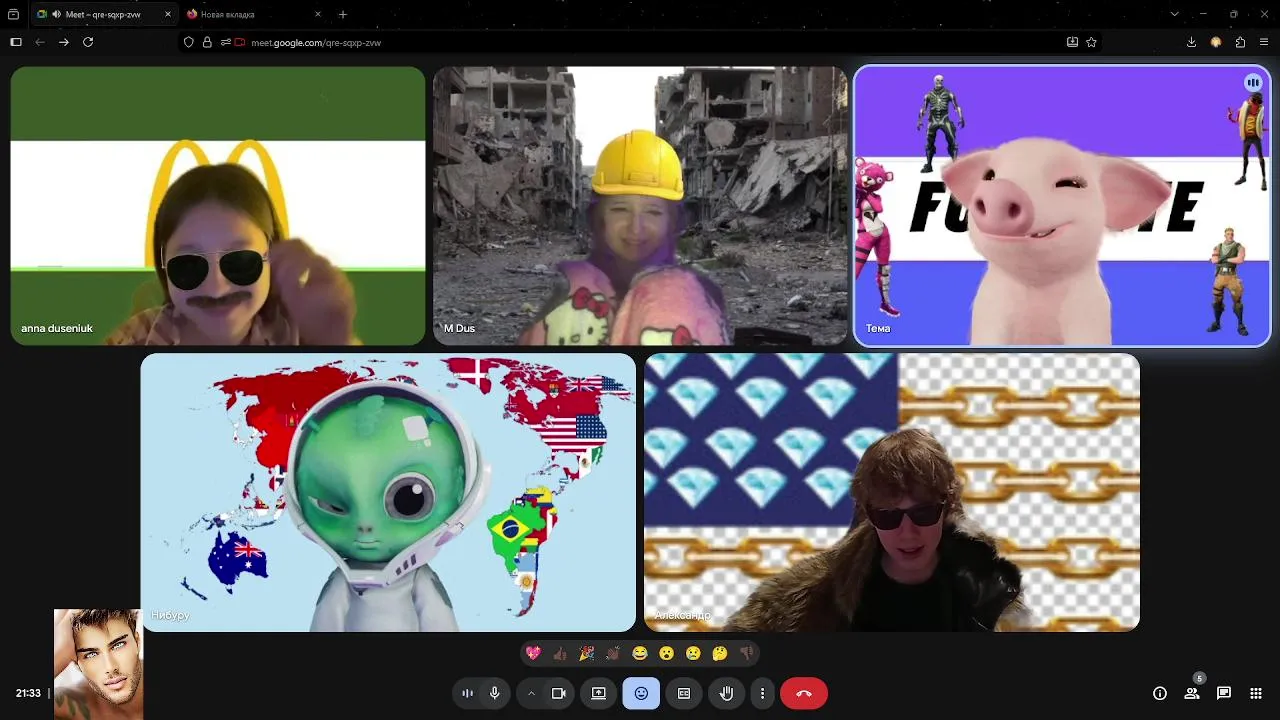Click the 21:33 meeting time label

(28, 693)
